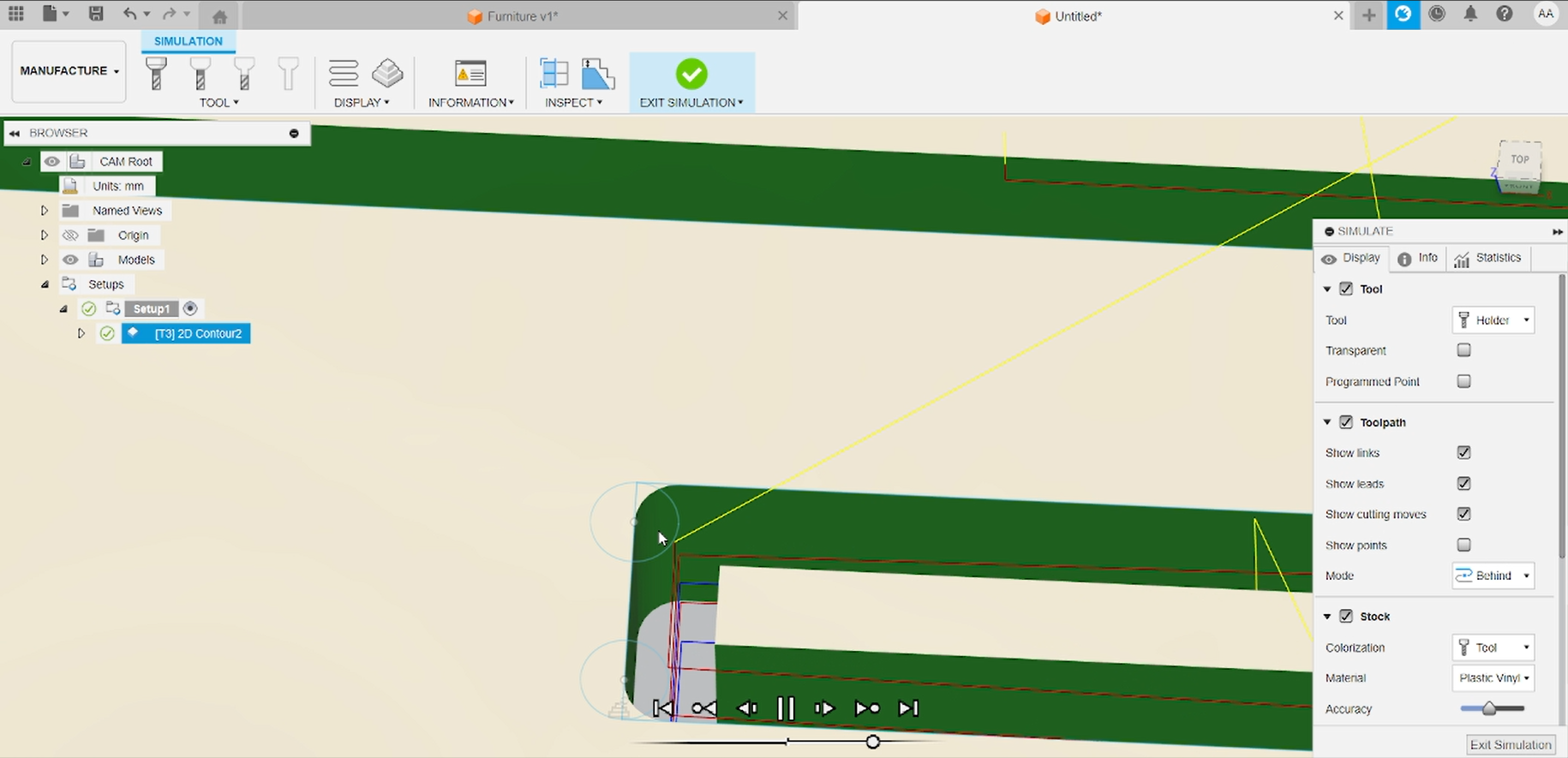Click the Inspect measure icon
The width and height of the screenshot is (1568, 758).
pyautogui.click(x=554, y=74)
